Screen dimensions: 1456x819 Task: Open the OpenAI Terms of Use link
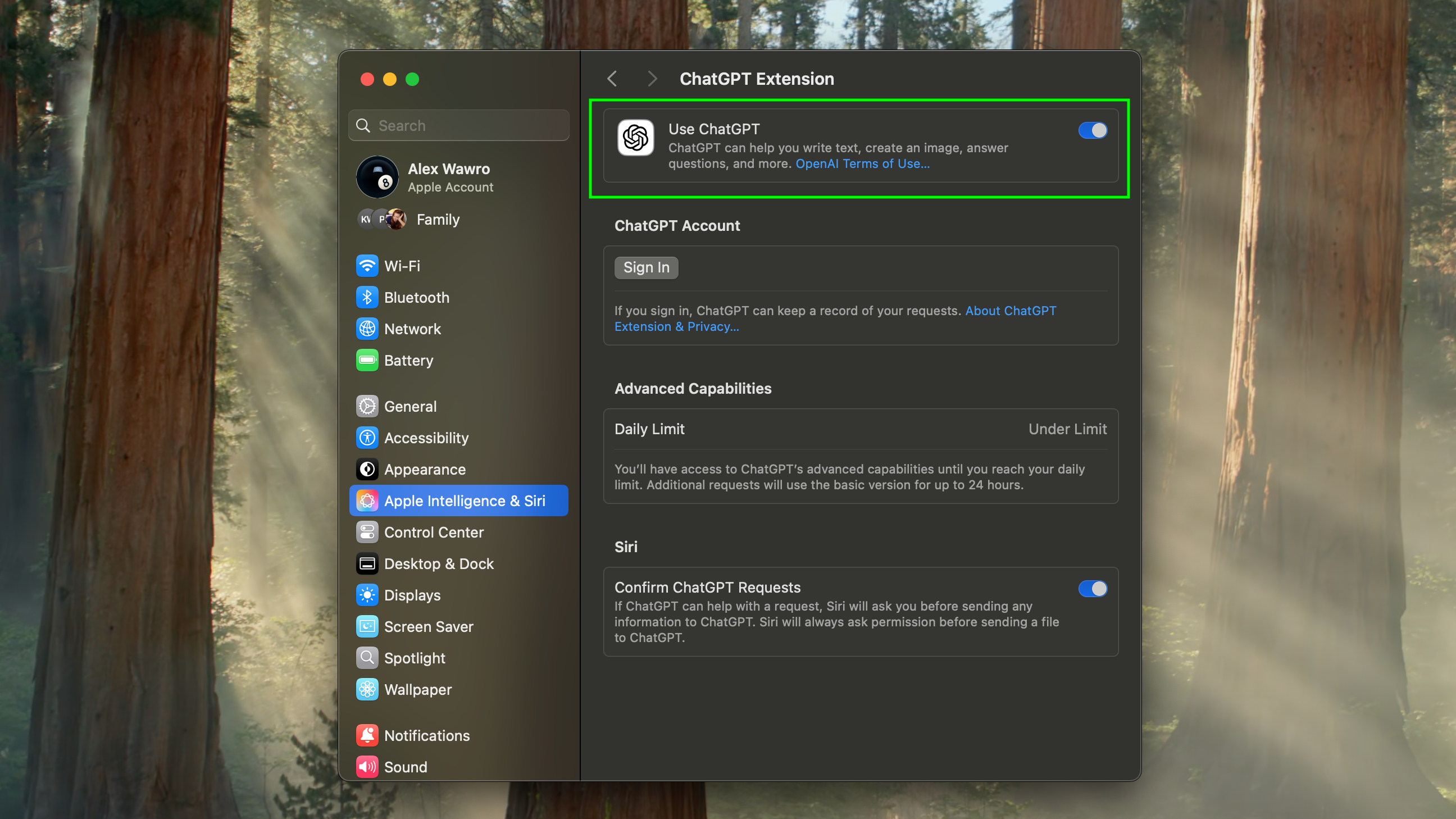click(x=862, y=164)
